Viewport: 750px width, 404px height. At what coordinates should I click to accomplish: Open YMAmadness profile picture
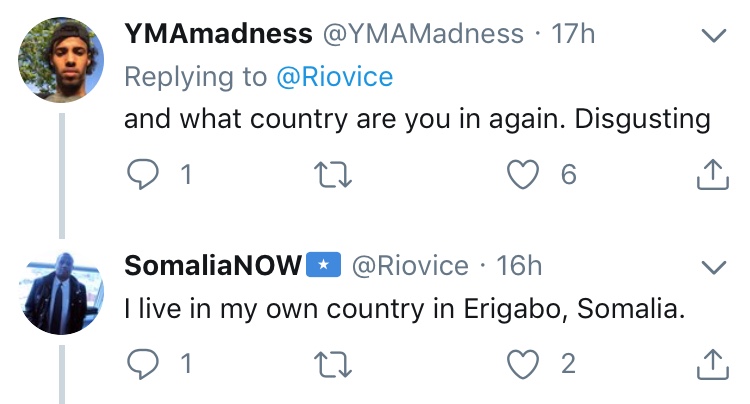pyautogui.click(x=62, y=62)
